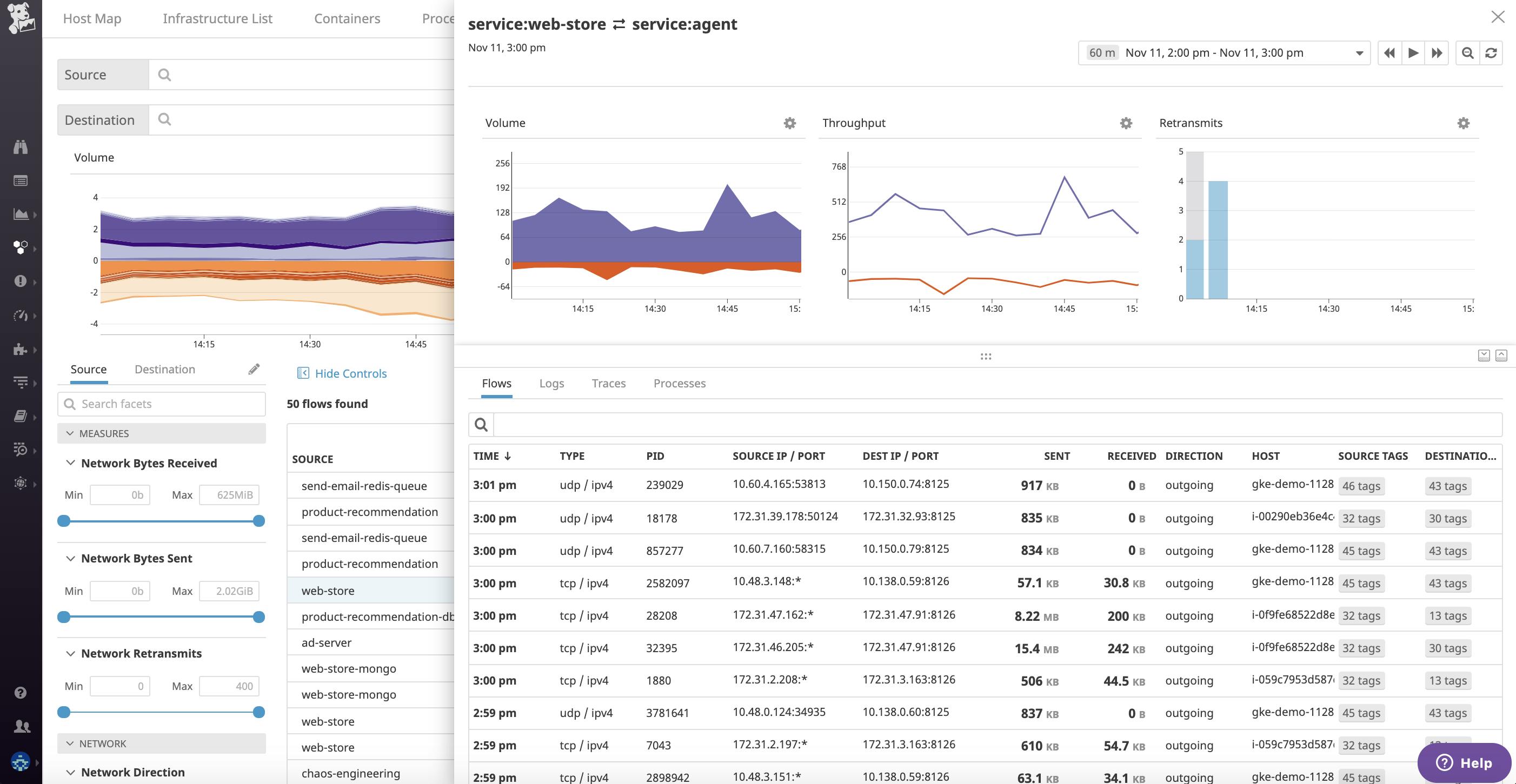This screenshot has height=784, width=1516.
Task: Click the fast-forward time navigation arrow
Action: click(1437, 52)
